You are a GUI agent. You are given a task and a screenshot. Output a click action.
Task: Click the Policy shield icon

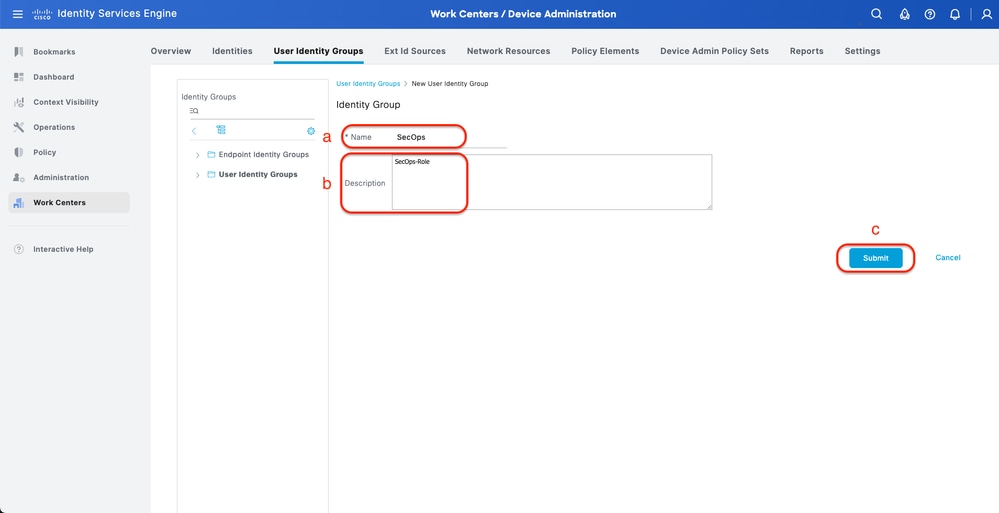coord(18,152)
